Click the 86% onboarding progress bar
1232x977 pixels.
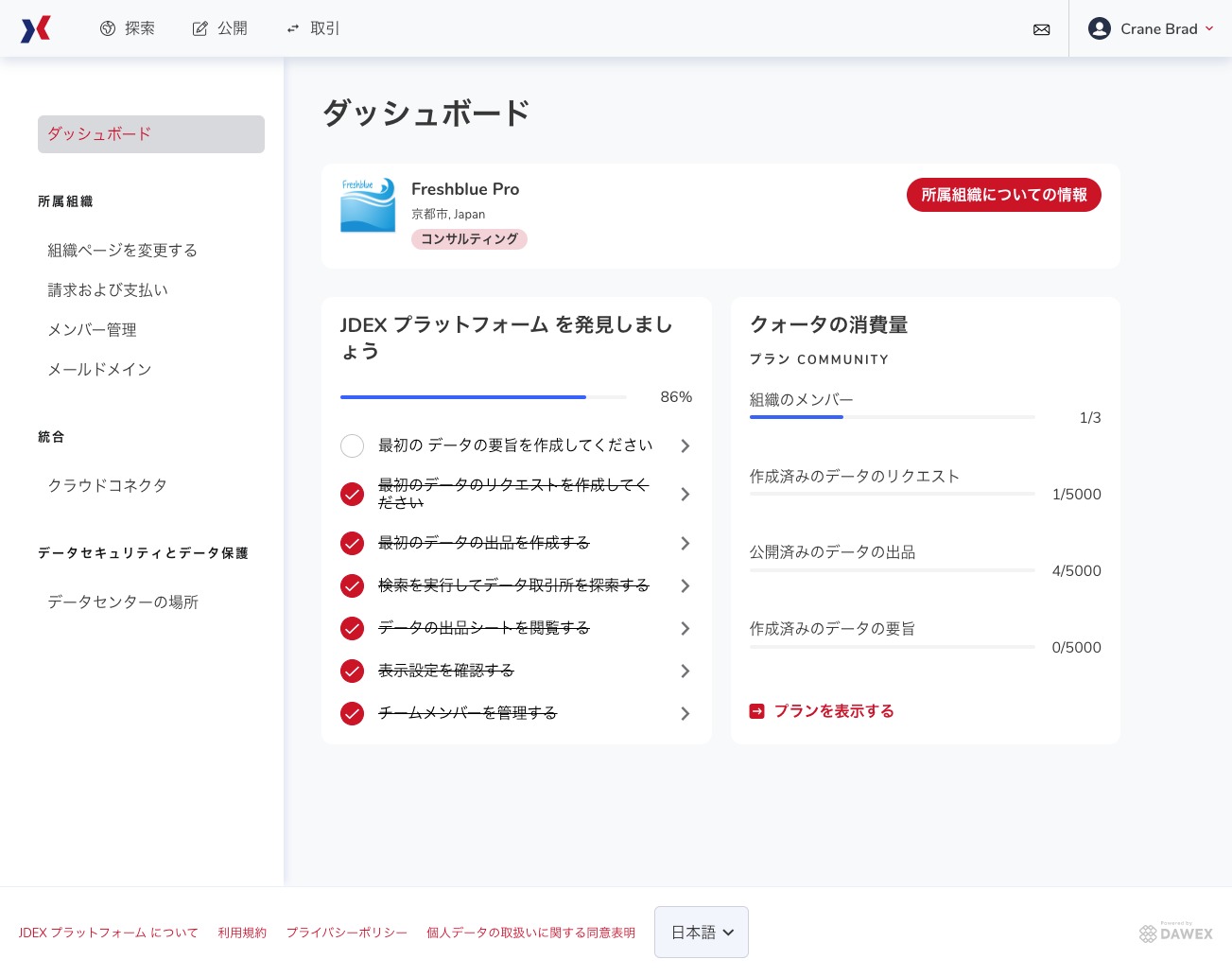tap(483, 397)
